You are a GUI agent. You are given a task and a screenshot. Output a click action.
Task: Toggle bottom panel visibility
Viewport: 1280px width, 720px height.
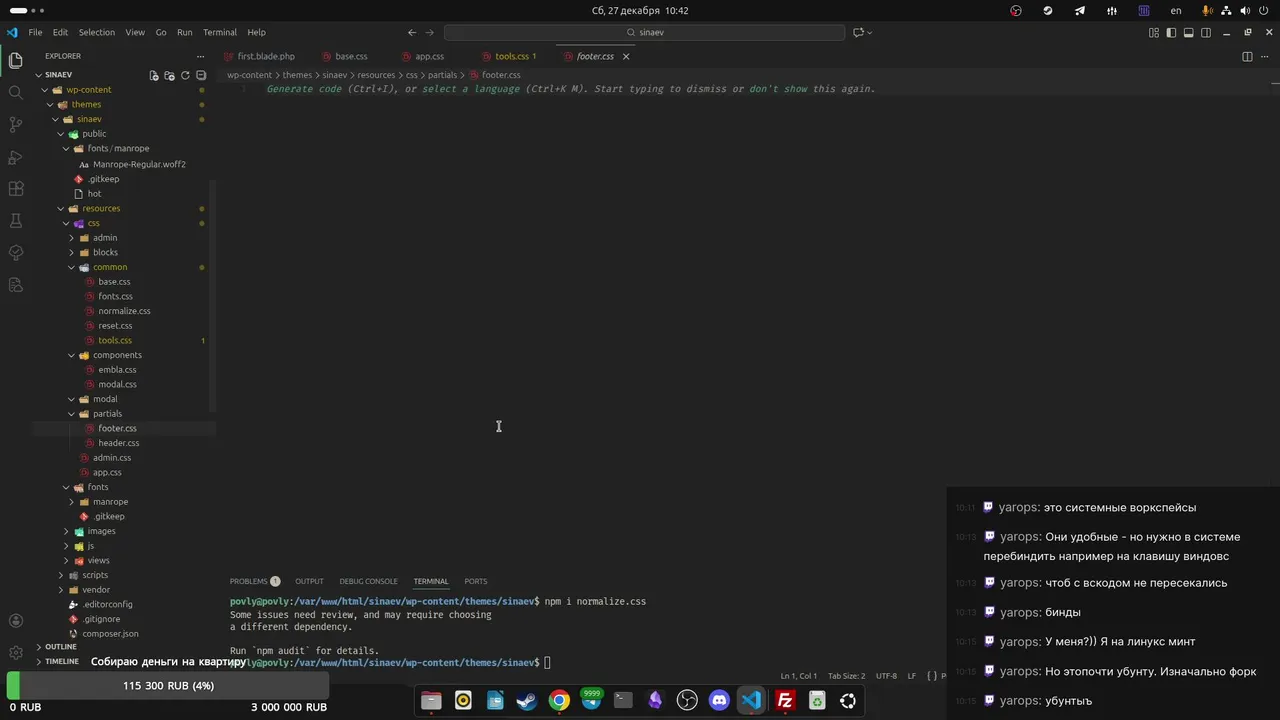click(x=1188, y=32)
